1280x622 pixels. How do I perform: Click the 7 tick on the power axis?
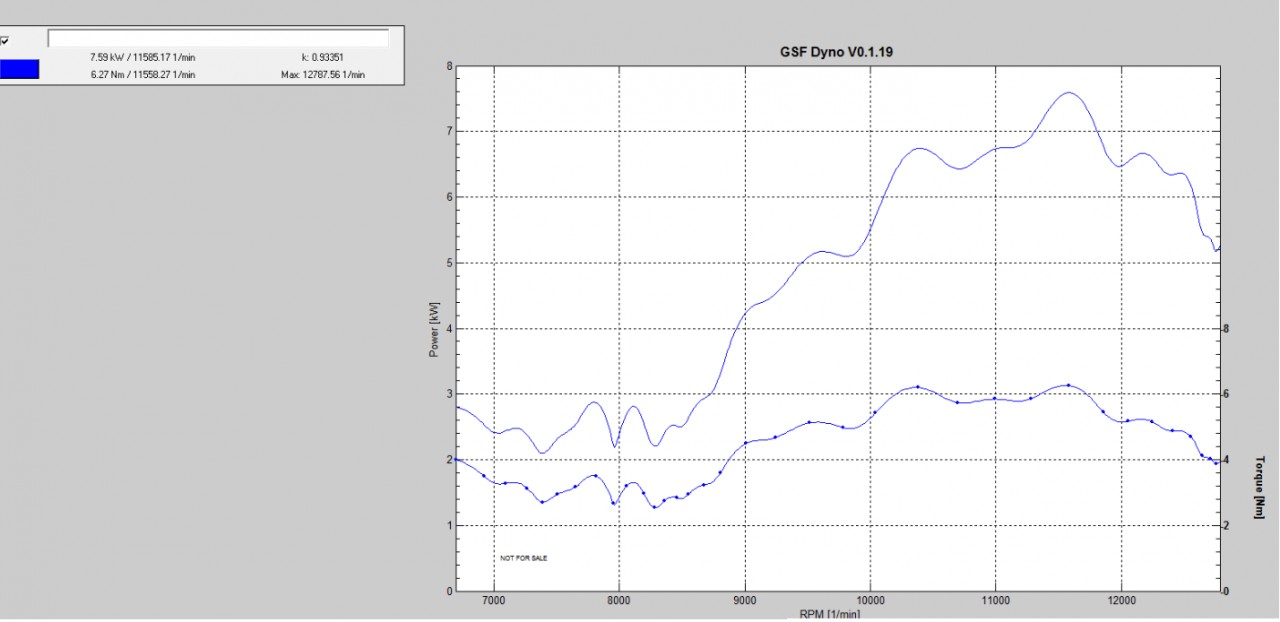[449, 132]
